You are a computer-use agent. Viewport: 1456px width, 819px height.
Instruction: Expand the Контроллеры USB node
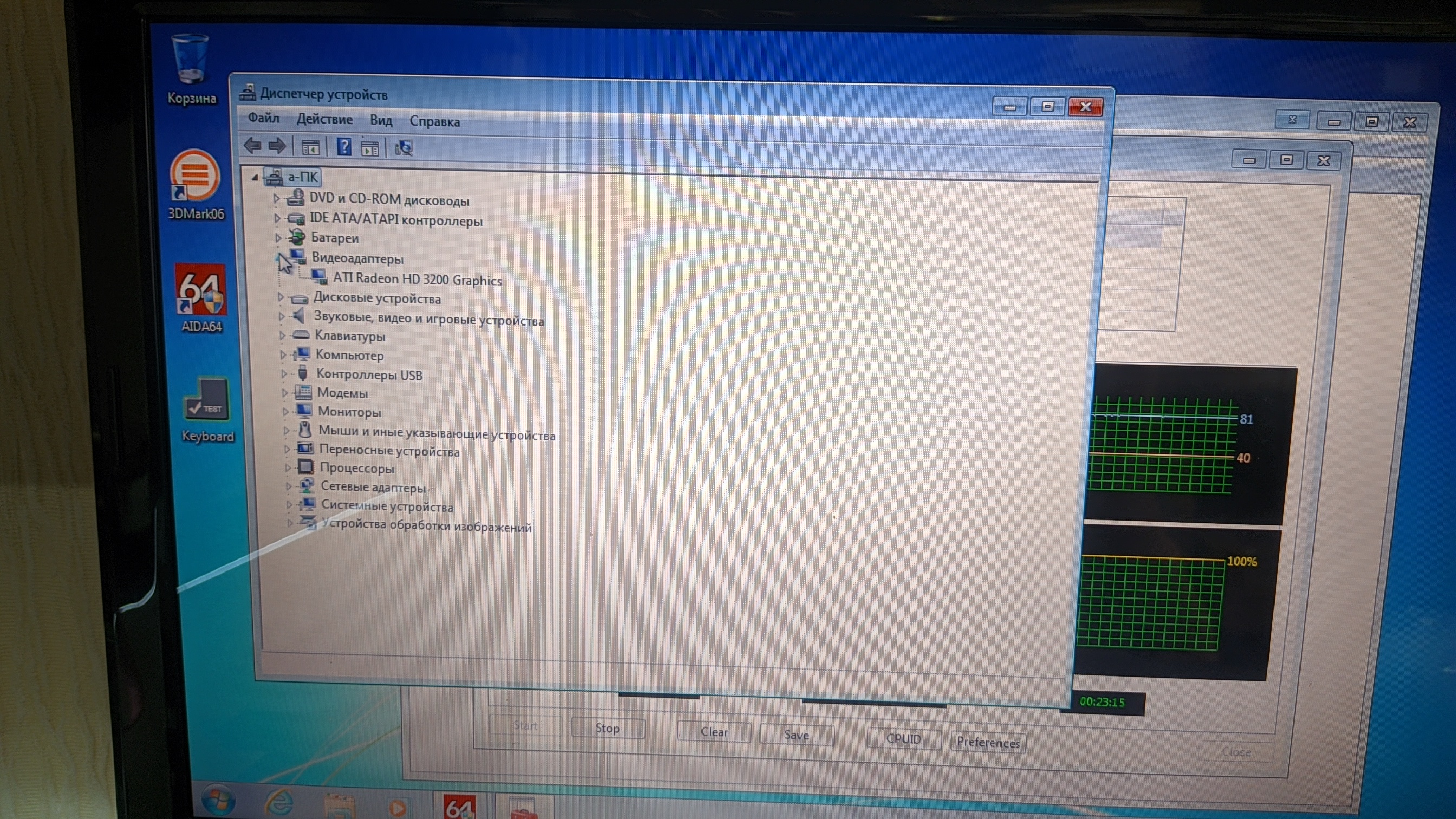(284, 373)
